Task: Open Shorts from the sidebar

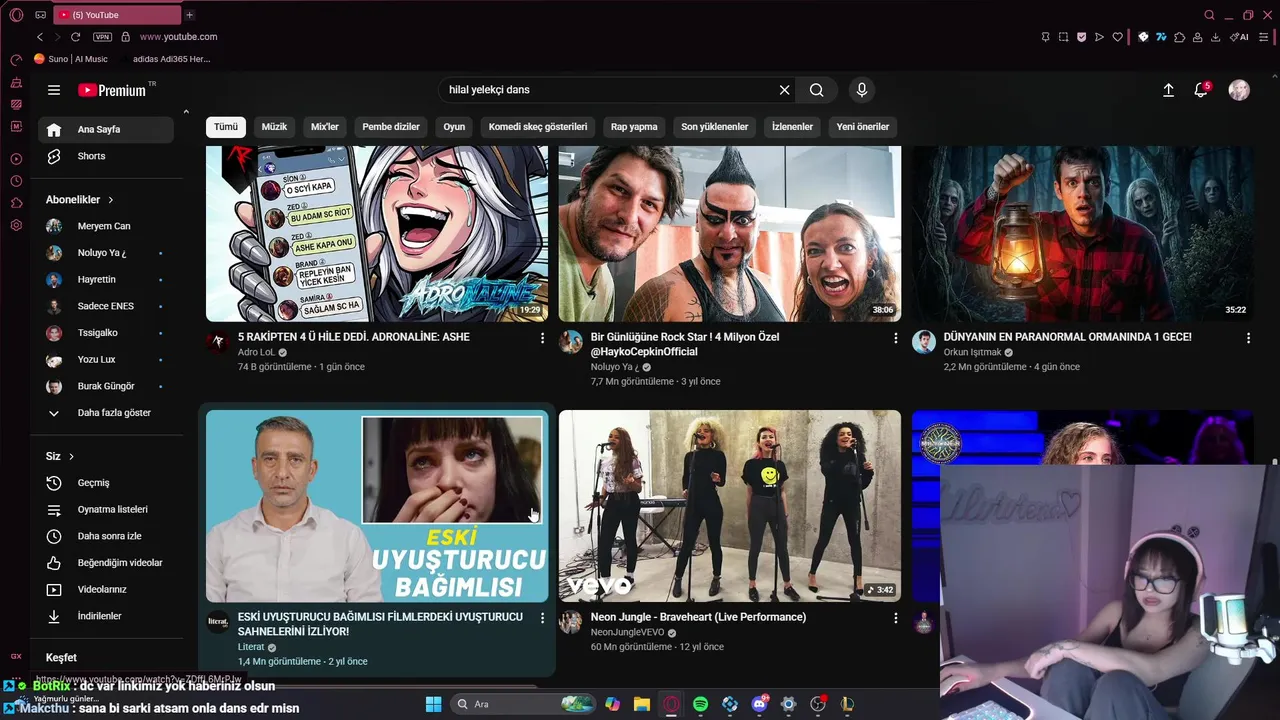Action: 106,156
